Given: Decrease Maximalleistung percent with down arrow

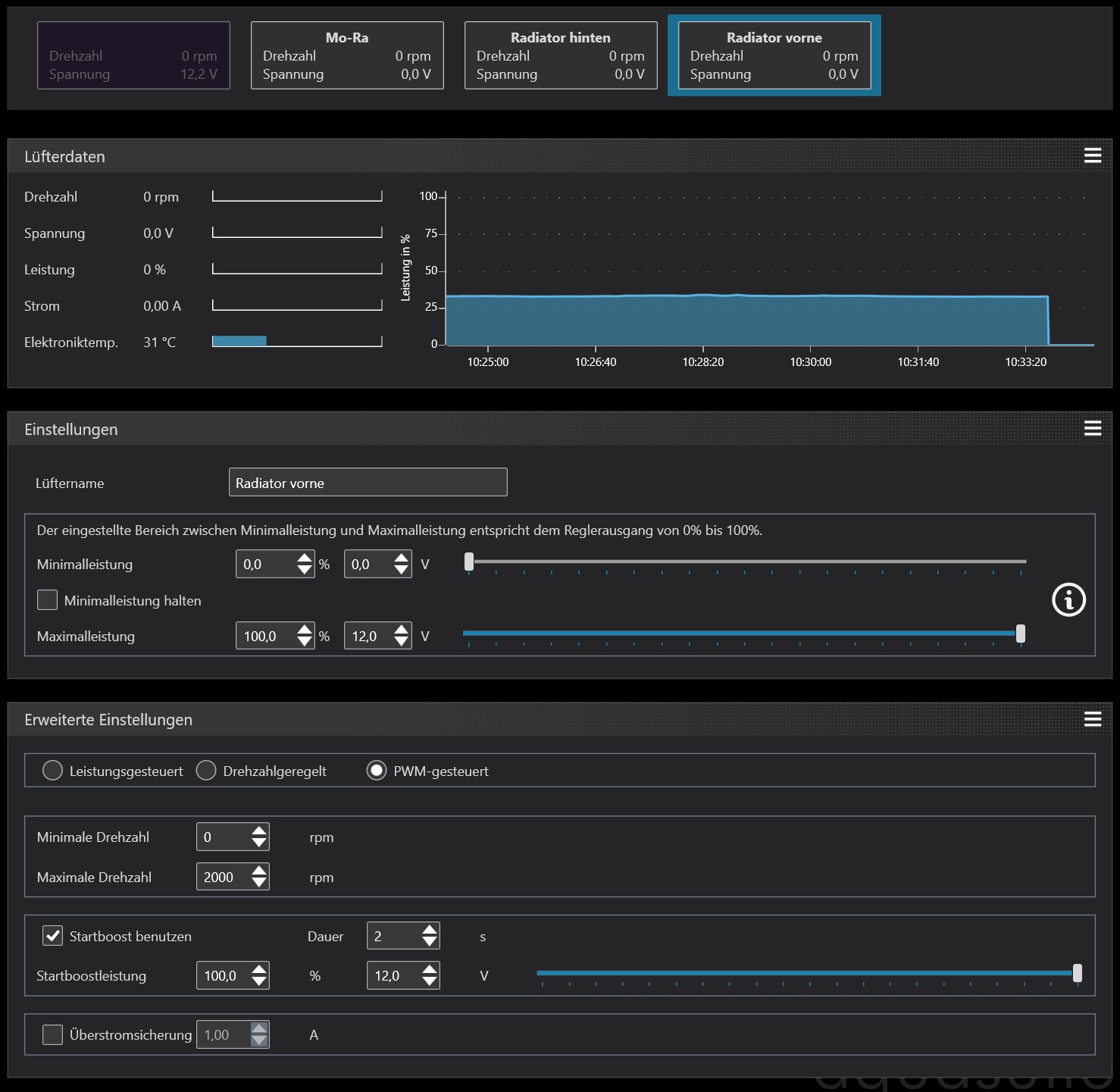Looking at the screenshot, I should pyautogui.click(x=305, y=642).
